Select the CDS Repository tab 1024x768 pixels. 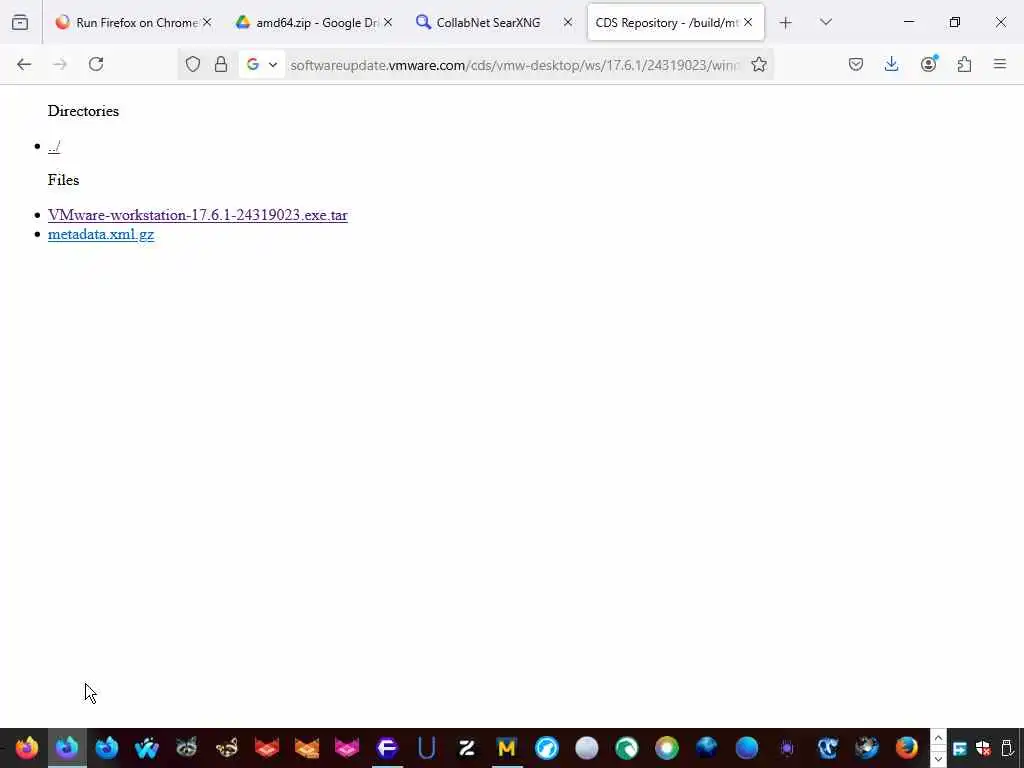click(675, 22)
